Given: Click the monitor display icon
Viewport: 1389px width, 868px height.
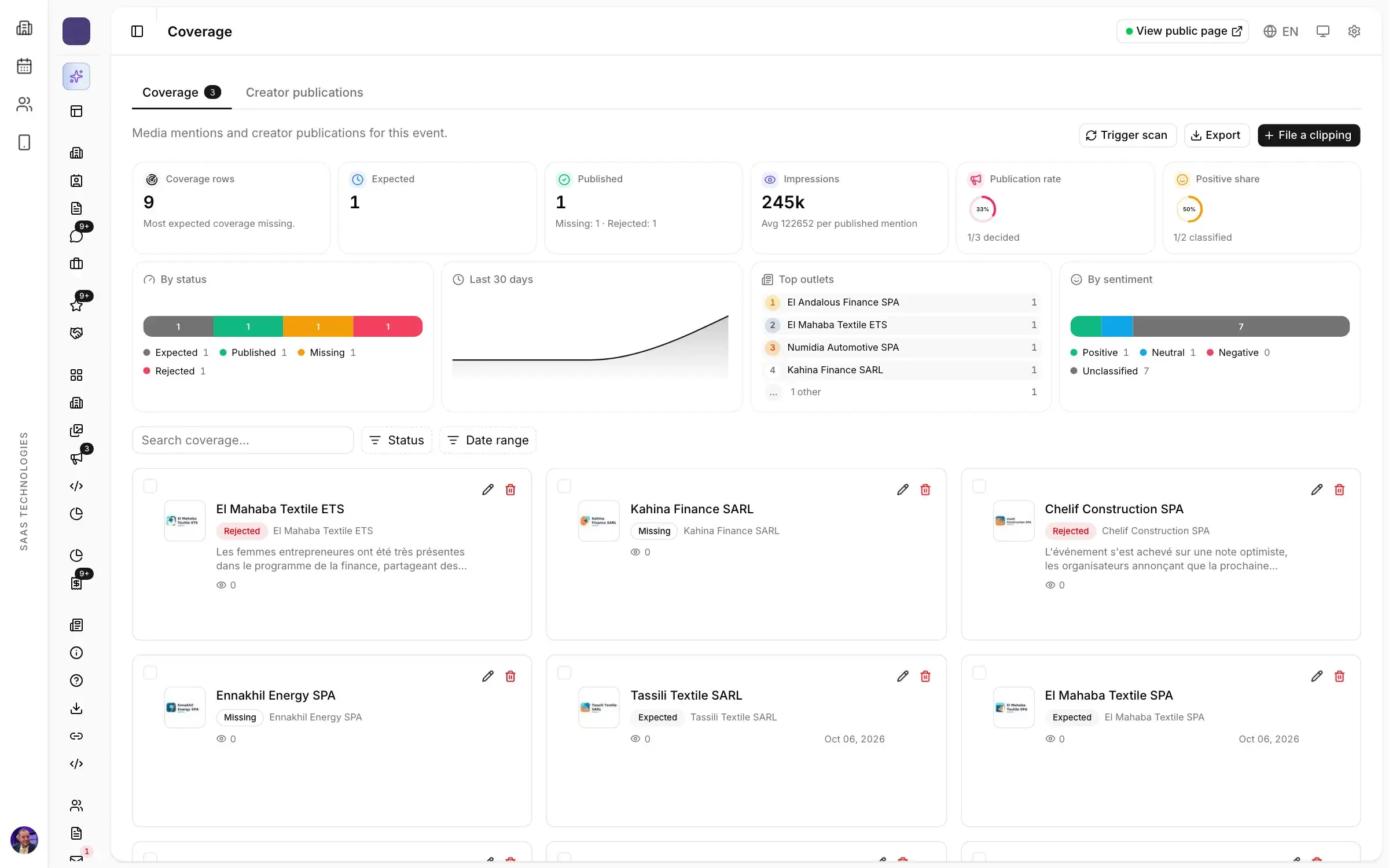Looking at the screenshot, I should [1322, 31].
